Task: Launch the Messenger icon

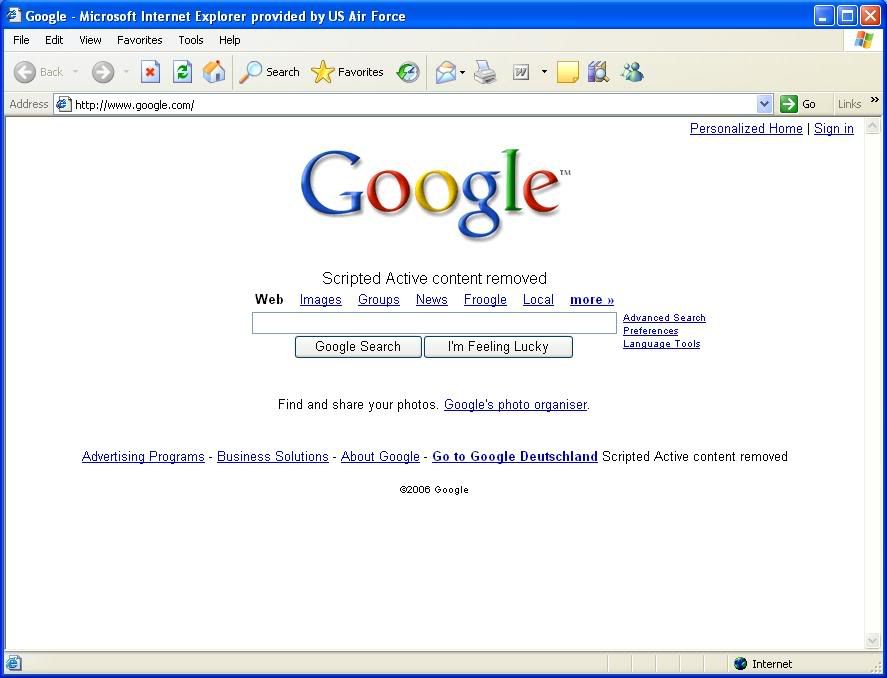Action: coord(631,72)
